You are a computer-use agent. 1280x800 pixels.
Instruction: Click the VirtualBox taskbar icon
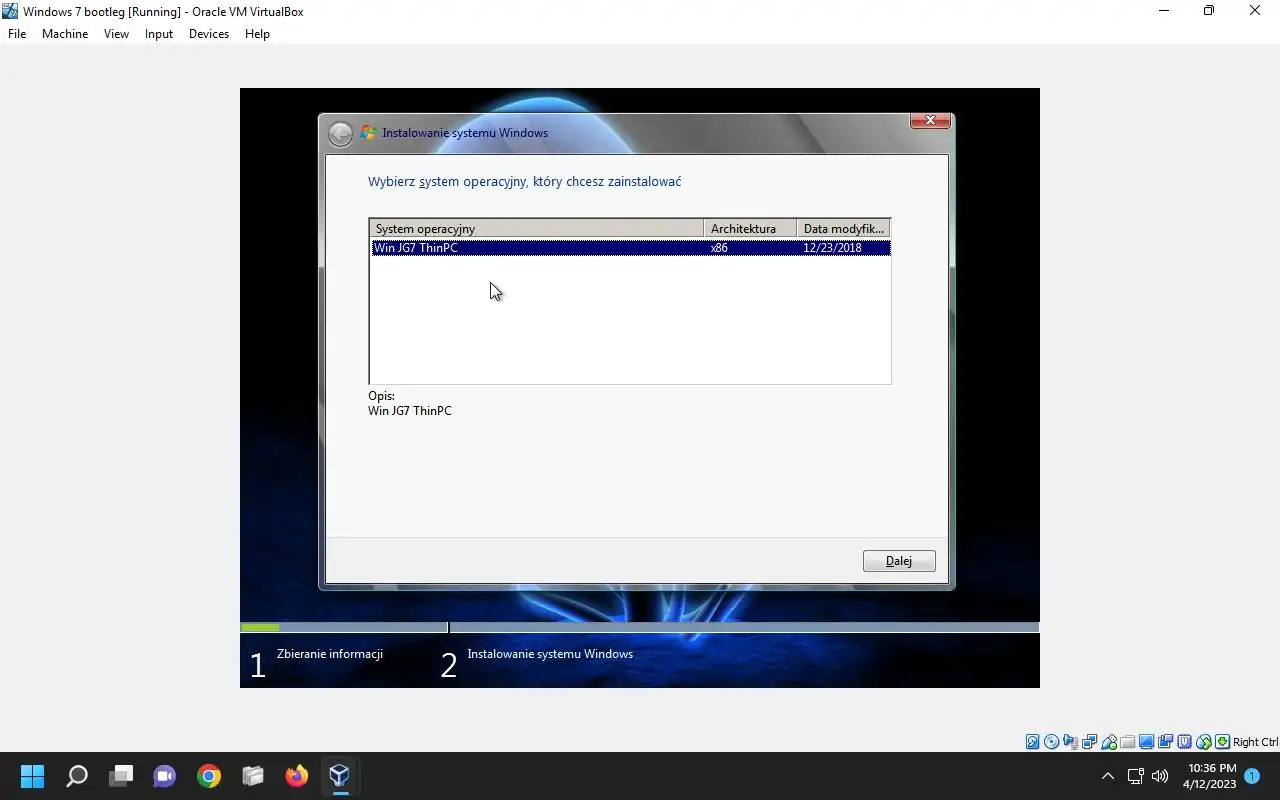(x=340, y=776)
